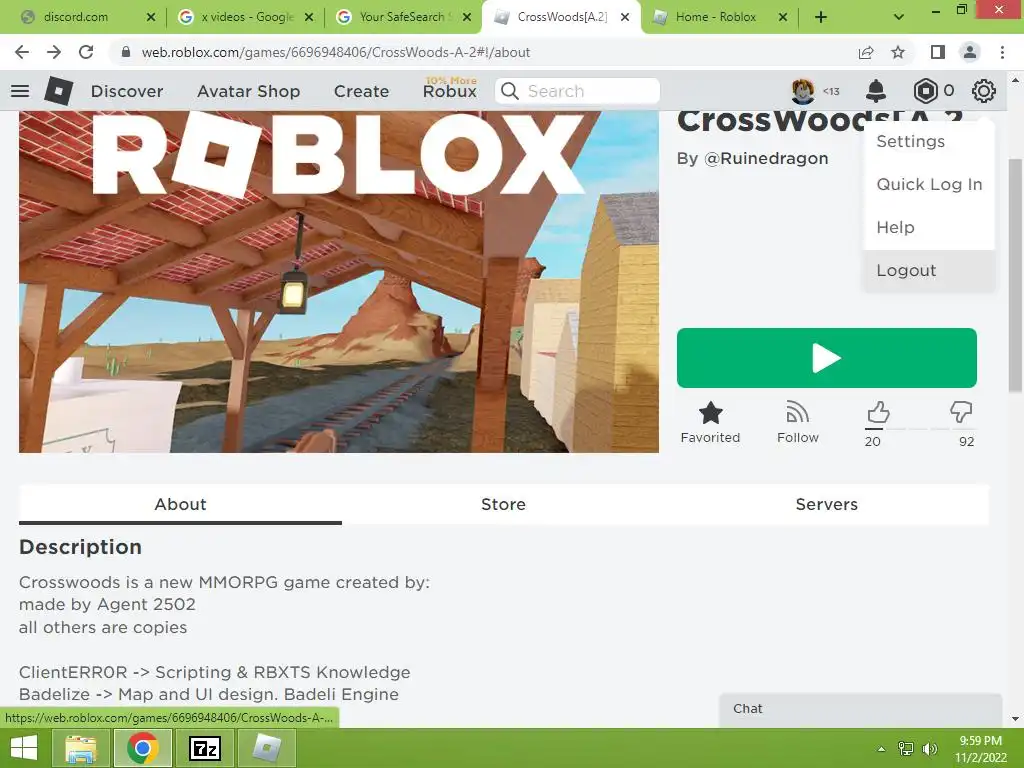Reload the page
This screenshot has width=1024, height=768.
[x=86, y=52]
